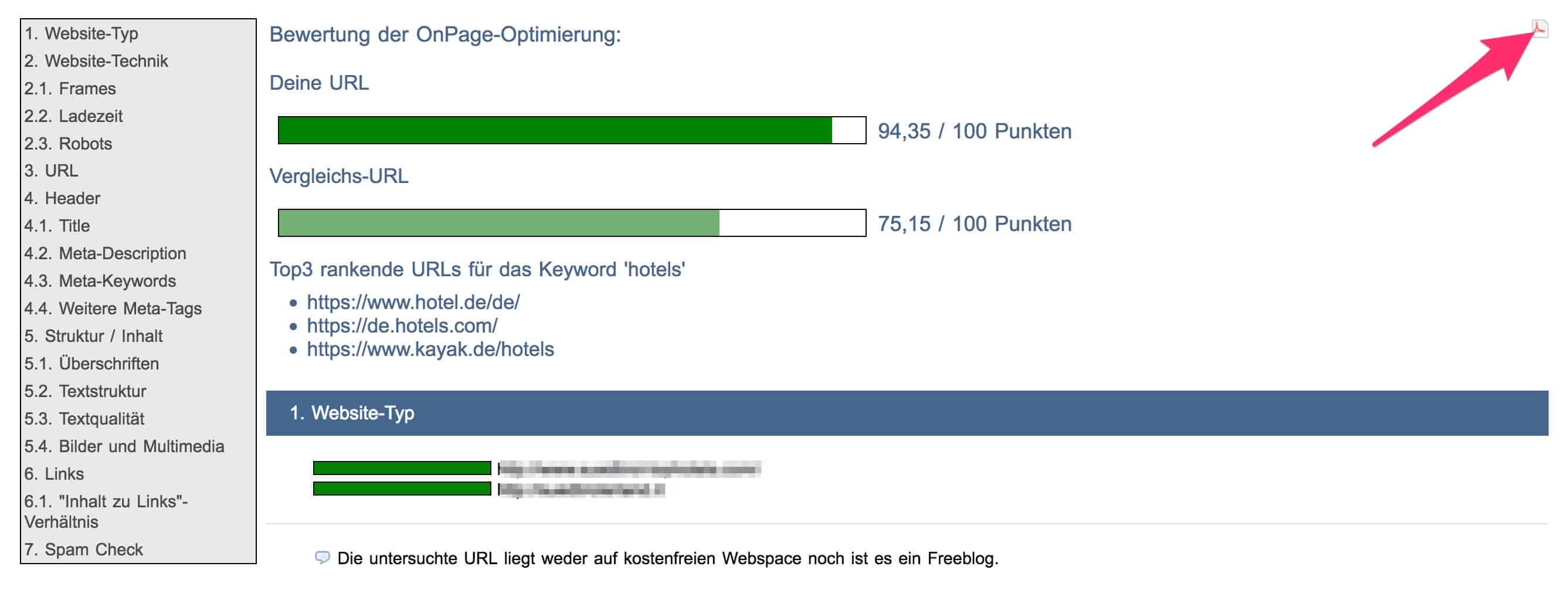Jump to 1. Website-Typ in sidebar
1568x590 pixels.
point(81,33)
